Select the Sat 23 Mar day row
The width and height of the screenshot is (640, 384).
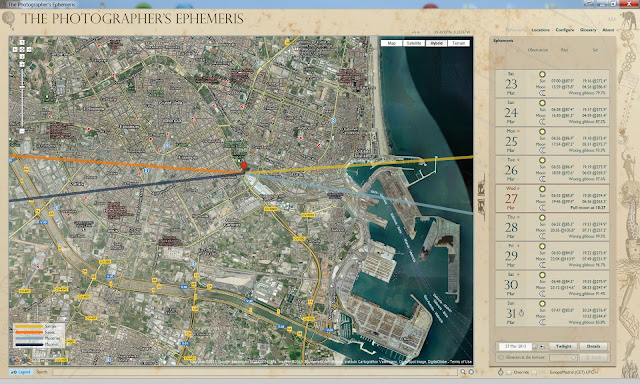click(552, 84)
